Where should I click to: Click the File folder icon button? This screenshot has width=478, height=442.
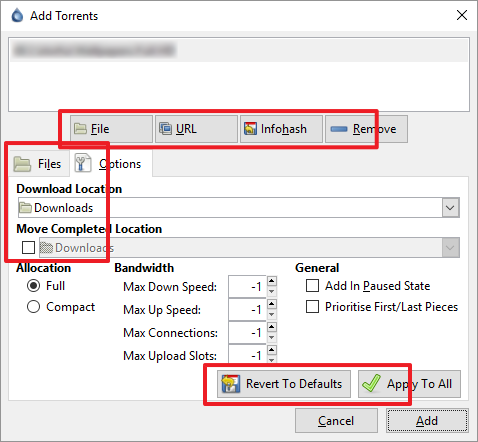pos(80,129)
